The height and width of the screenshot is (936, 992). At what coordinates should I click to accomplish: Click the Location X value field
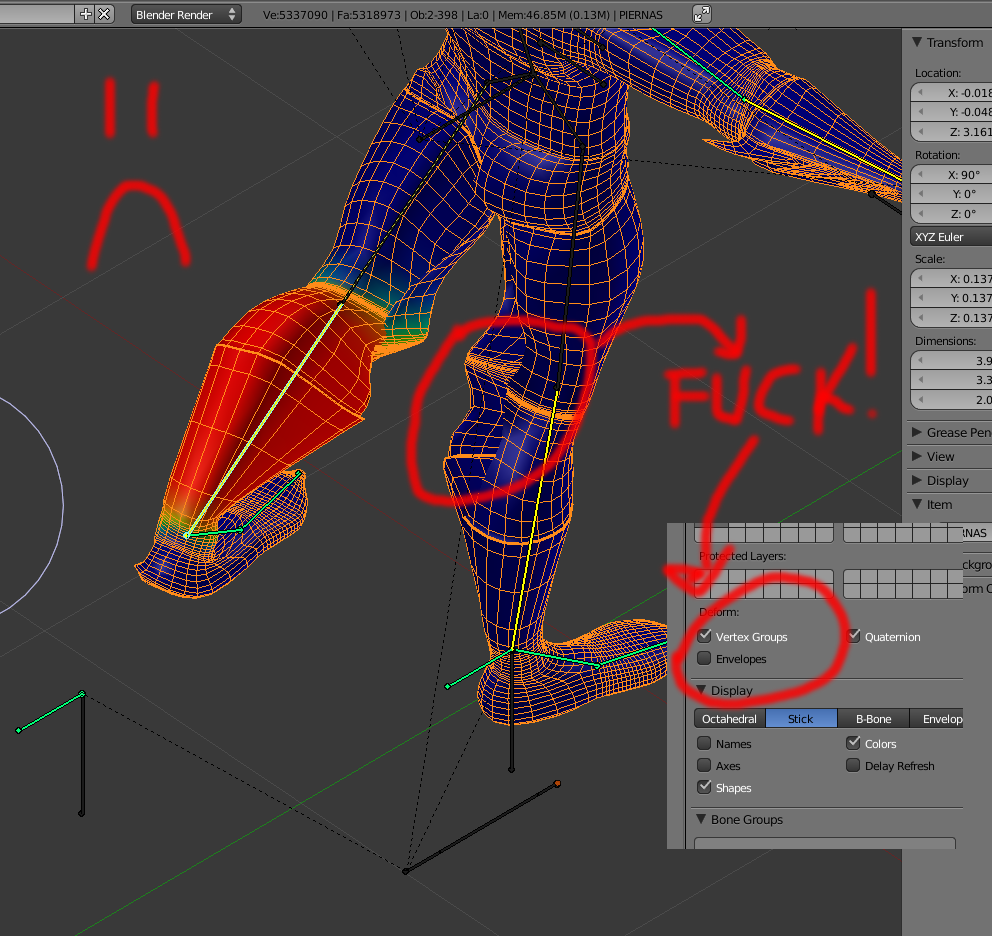click(951, 93)
